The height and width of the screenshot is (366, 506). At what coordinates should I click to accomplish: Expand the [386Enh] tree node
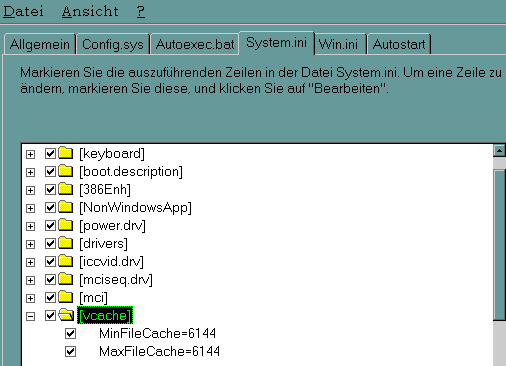click(30, 190)
